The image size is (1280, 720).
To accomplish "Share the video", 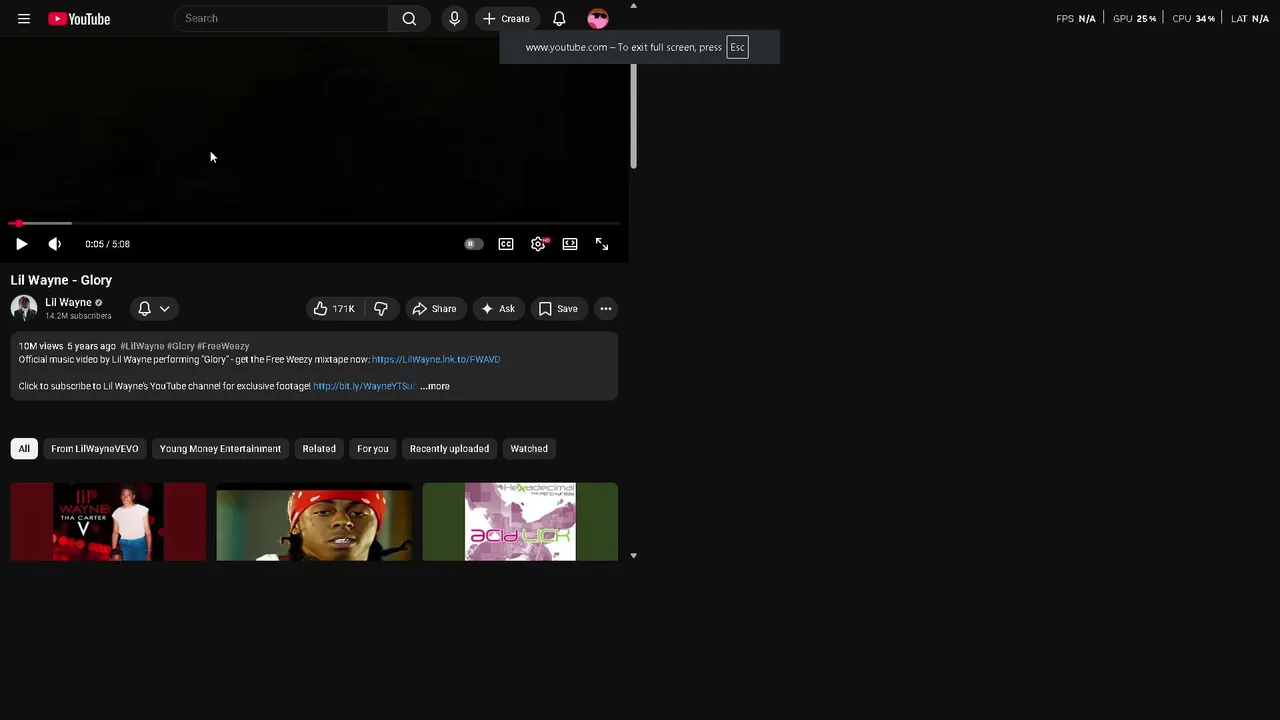I will (434, 309).
